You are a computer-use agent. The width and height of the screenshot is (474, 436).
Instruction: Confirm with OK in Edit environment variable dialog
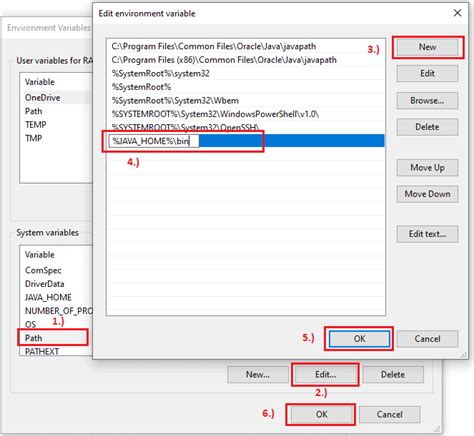pyautogui.click(x=359, y=339)
